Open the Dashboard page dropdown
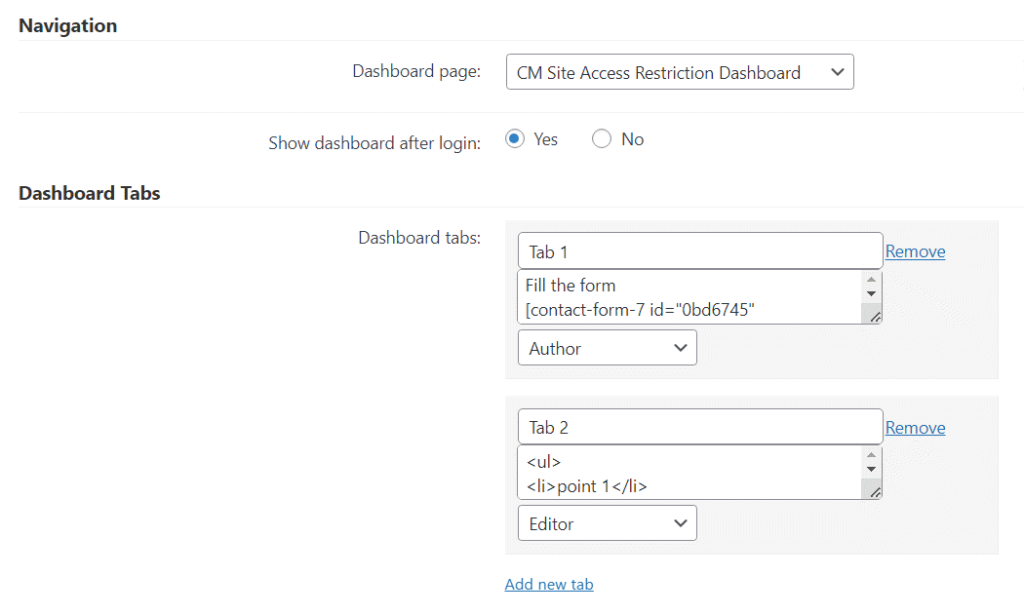This screenshot has height=614, width=1024. click(x=679, y=73)
